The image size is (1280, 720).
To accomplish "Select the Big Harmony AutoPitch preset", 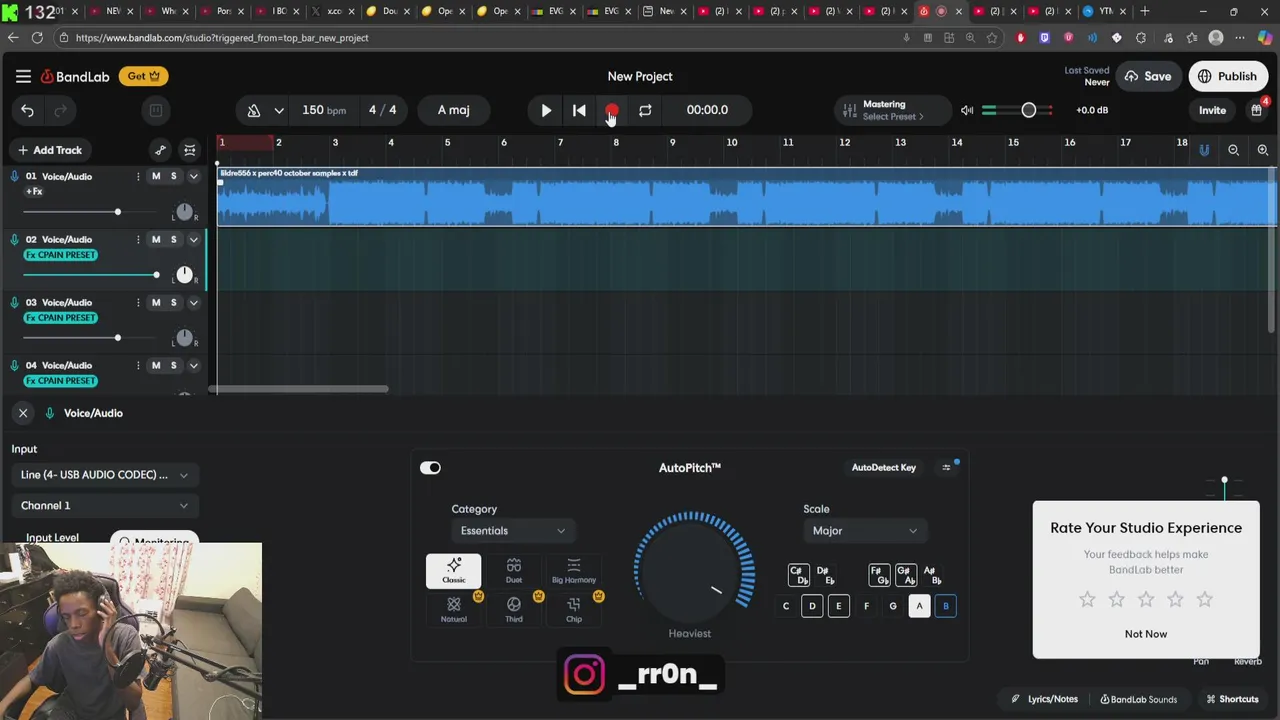I will tap(573, 571).
